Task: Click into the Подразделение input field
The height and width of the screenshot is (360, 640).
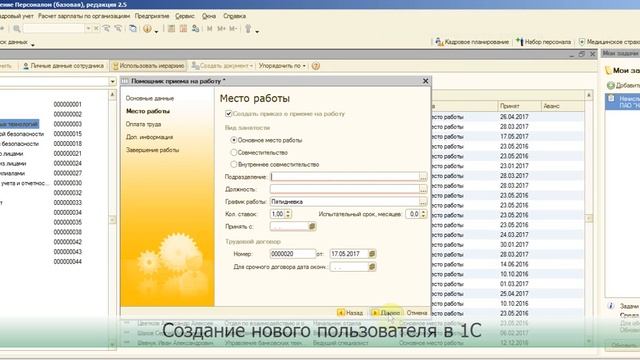Action: 345,177
